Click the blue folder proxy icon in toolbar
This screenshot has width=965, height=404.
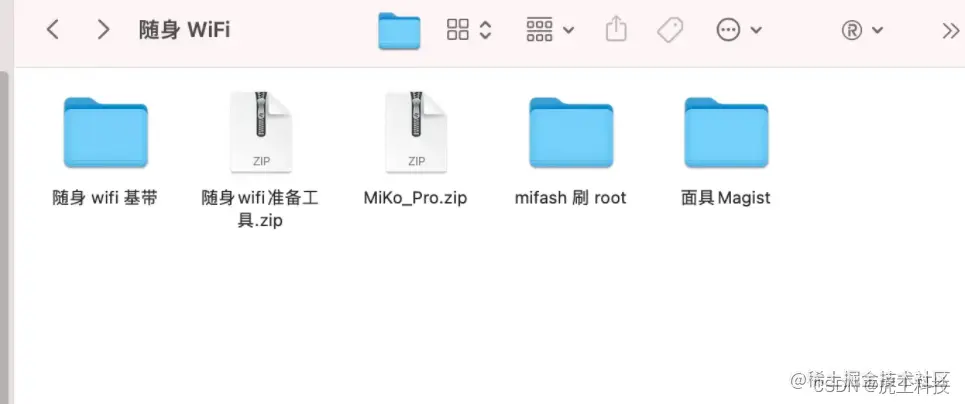coord(399,30)
